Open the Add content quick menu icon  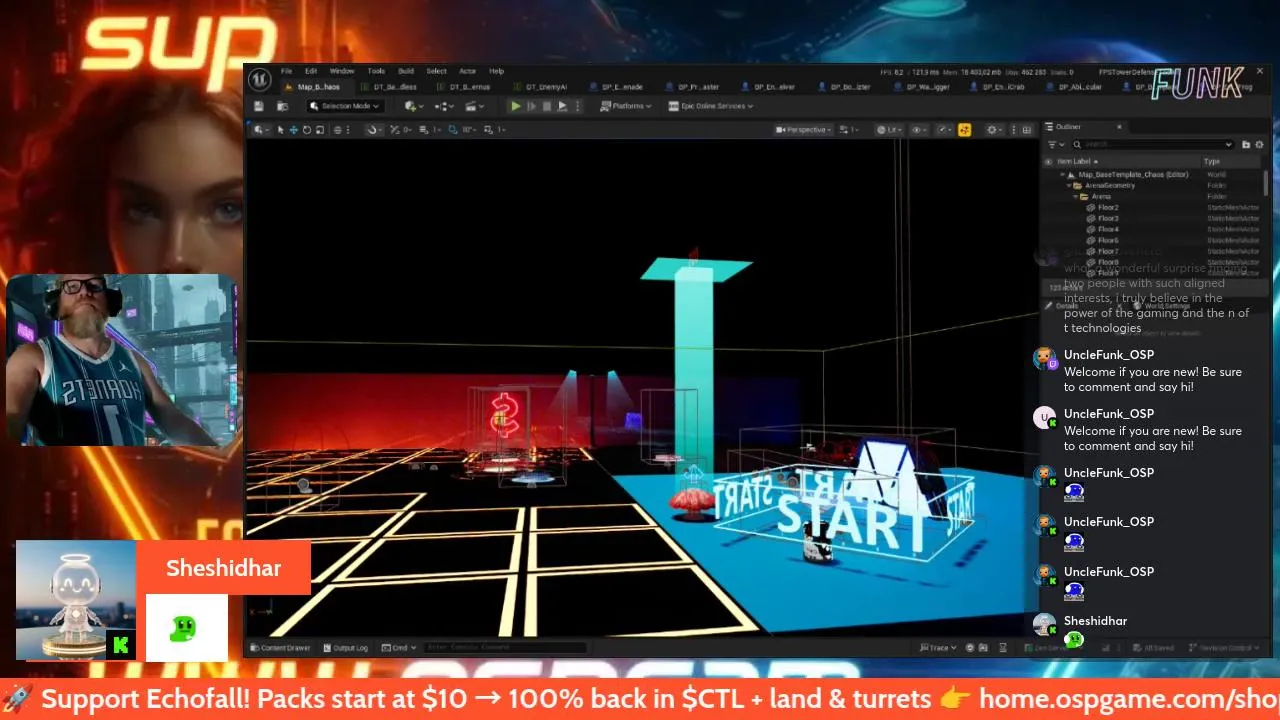pyautogui.click(x=412, y=106)
